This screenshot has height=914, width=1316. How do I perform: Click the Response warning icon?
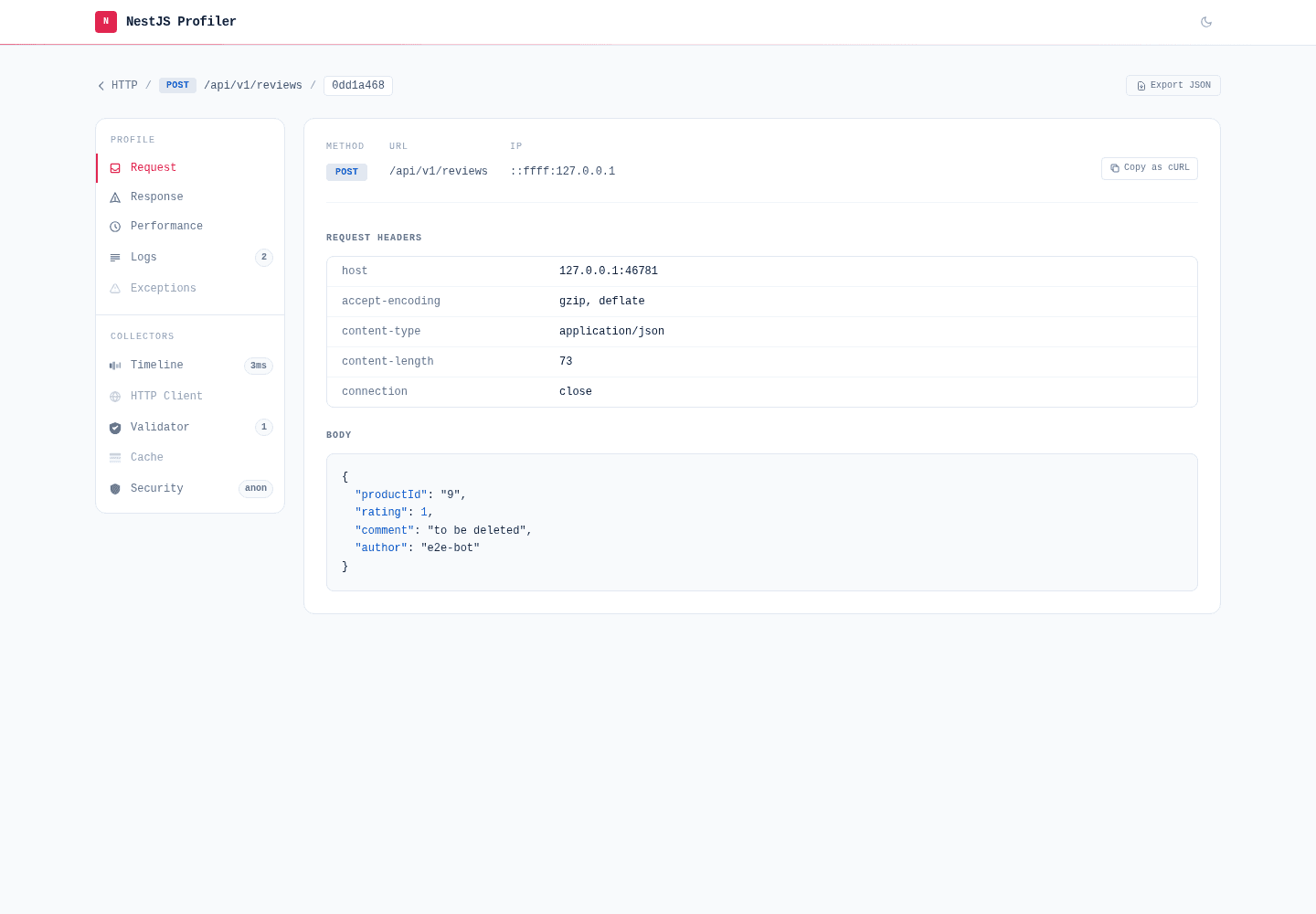coord(115,197)
